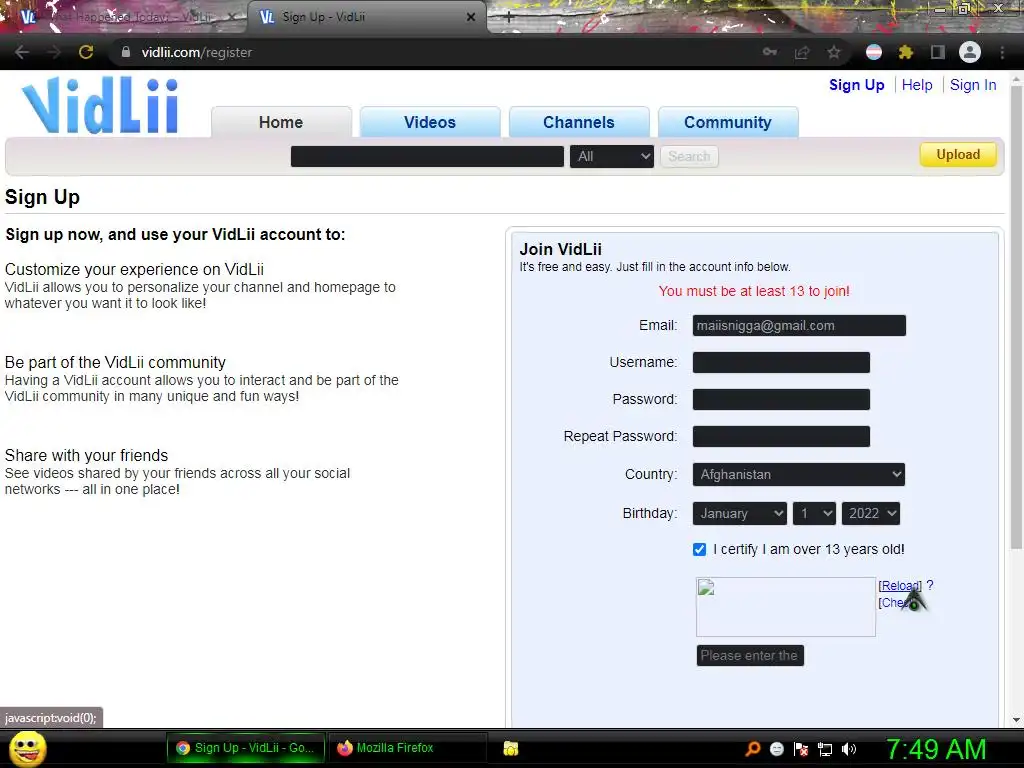
Task: Open Chrome three-dot menu
Action: point(1002,52)
